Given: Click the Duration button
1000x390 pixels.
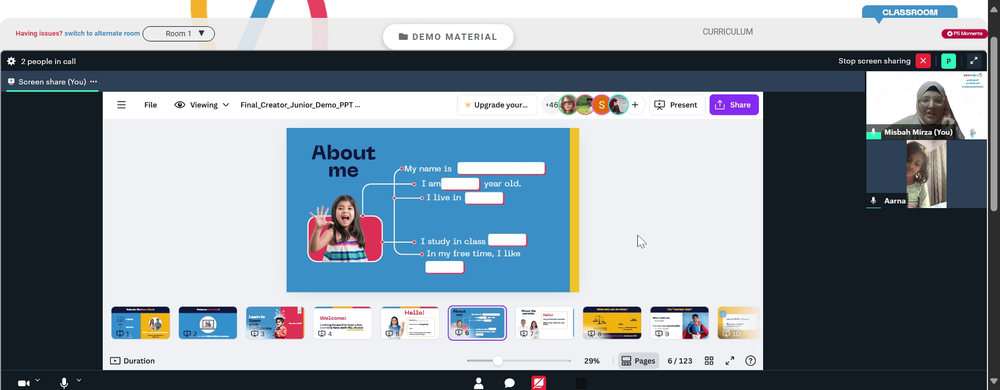Looking at the screenshot, I should 133,361.
